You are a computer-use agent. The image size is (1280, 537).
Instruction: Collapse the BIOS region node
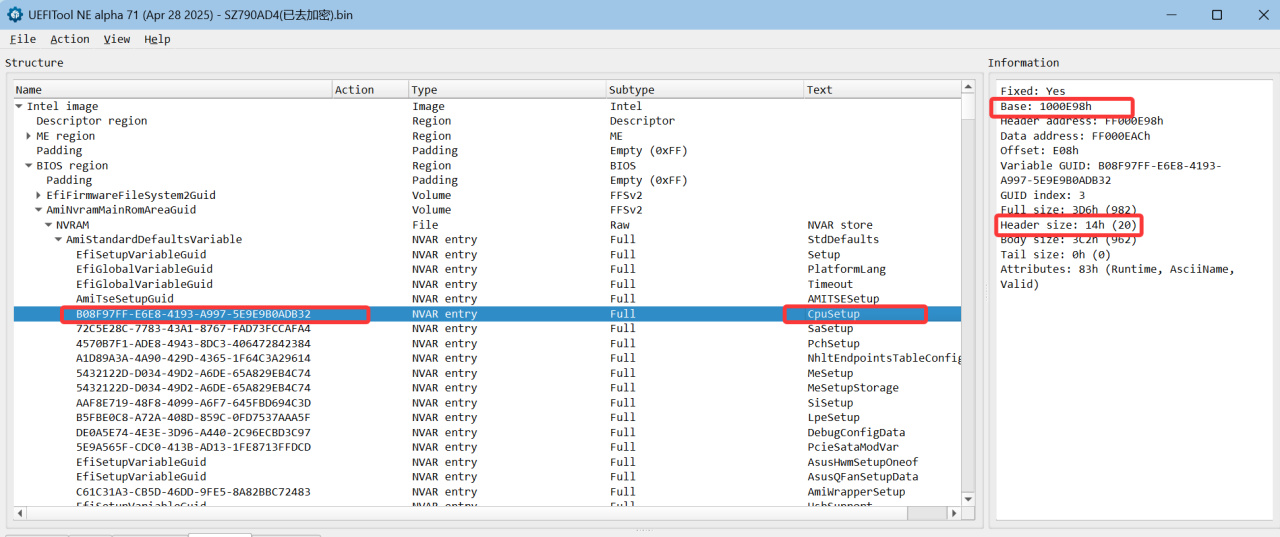tap(29, 166)
